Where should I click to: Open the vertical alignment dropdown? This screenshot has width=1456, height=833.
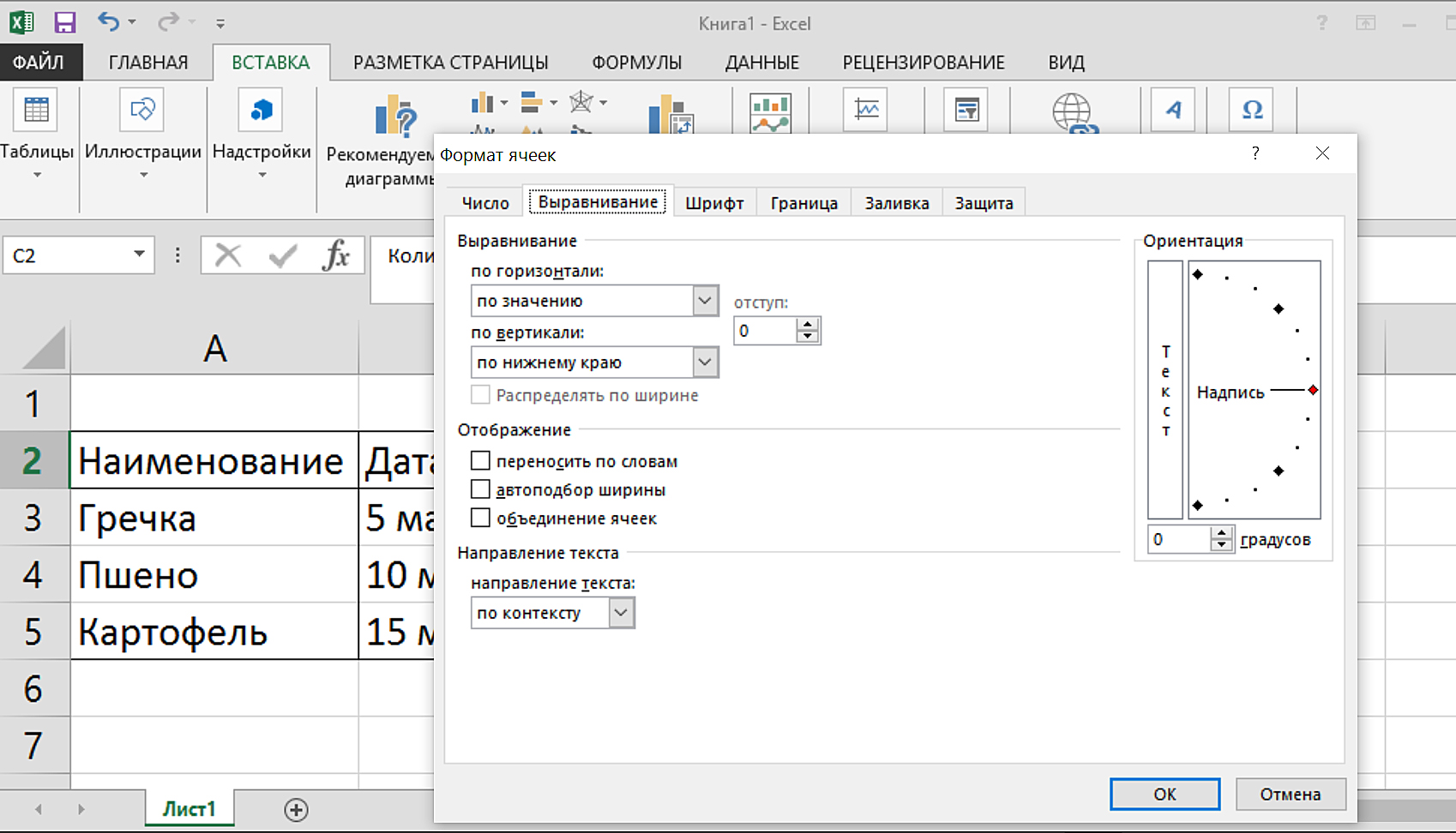point(705,363)
